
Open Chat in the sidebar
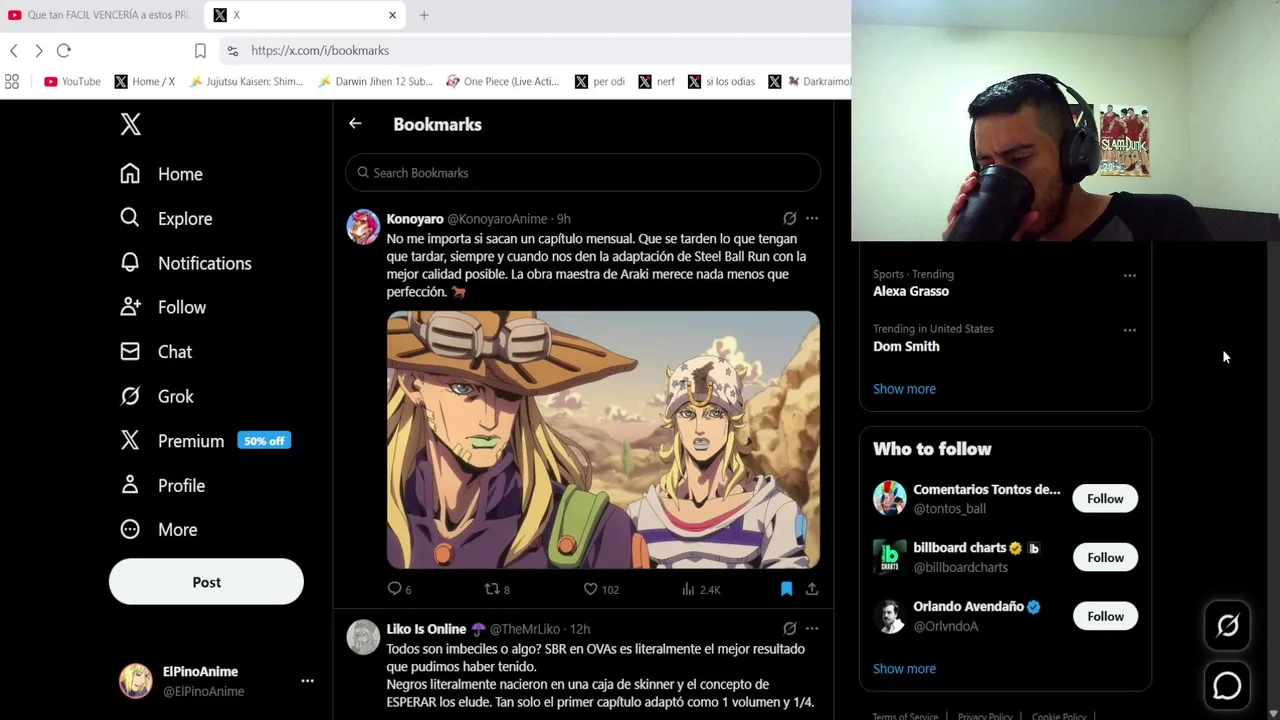[x=156, y=352]
